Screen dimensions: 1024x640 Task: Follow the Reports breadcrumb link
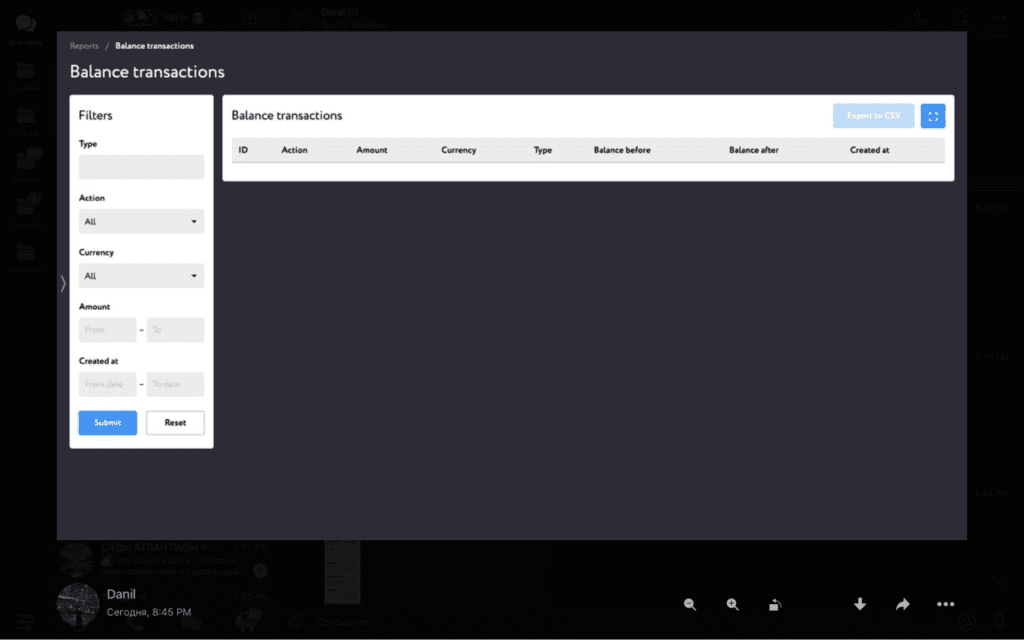(x=84, y=45)
